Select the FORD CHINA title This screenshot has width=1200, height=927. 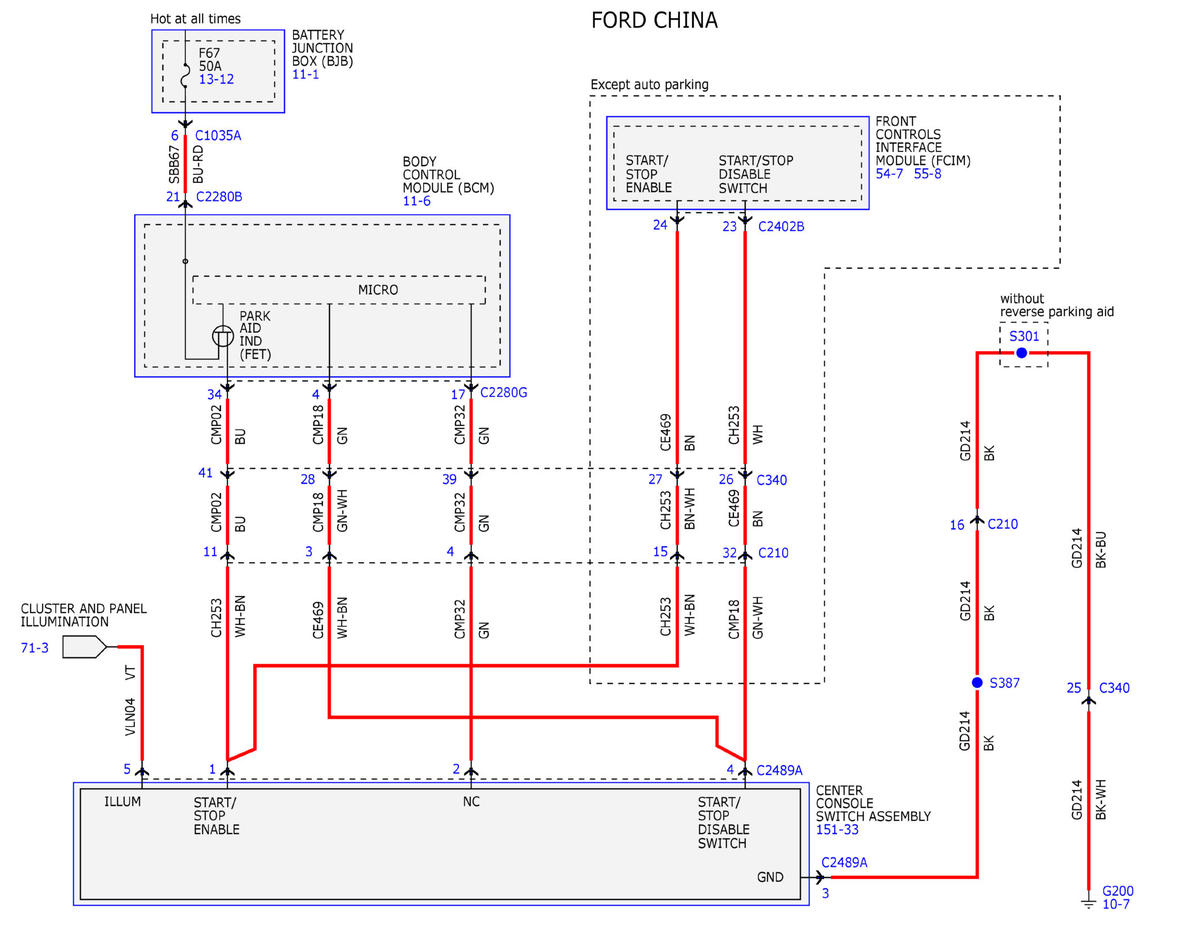[x=654, y=20]
